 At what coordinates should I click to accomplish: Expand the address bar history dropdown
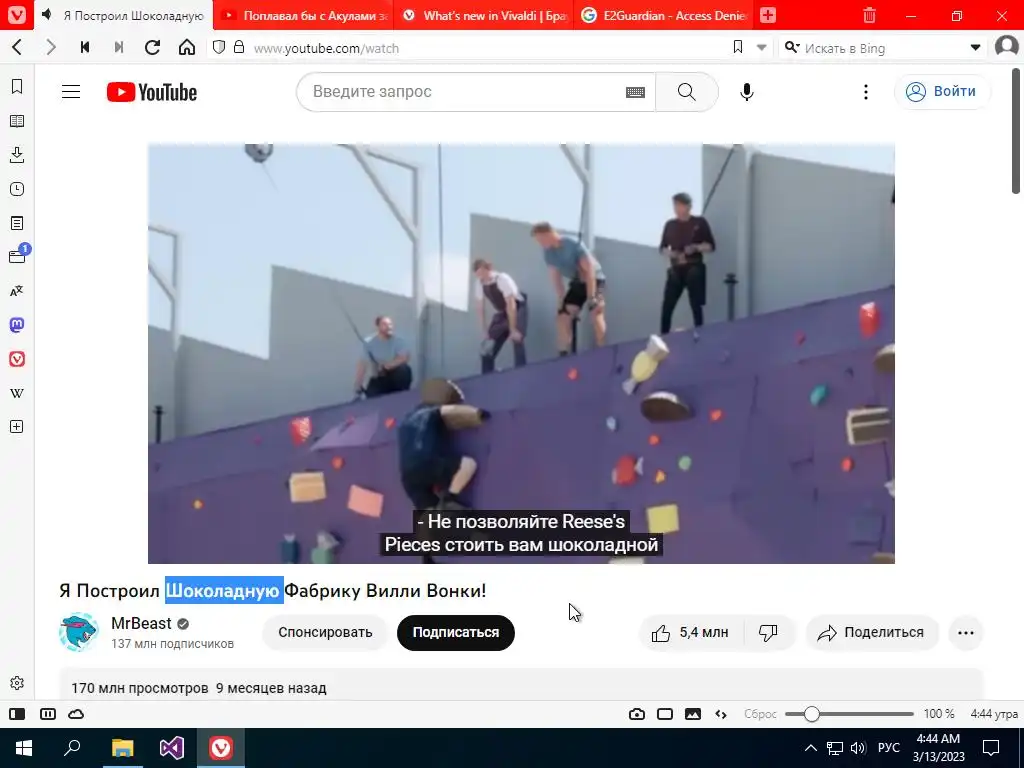[761, 48]
